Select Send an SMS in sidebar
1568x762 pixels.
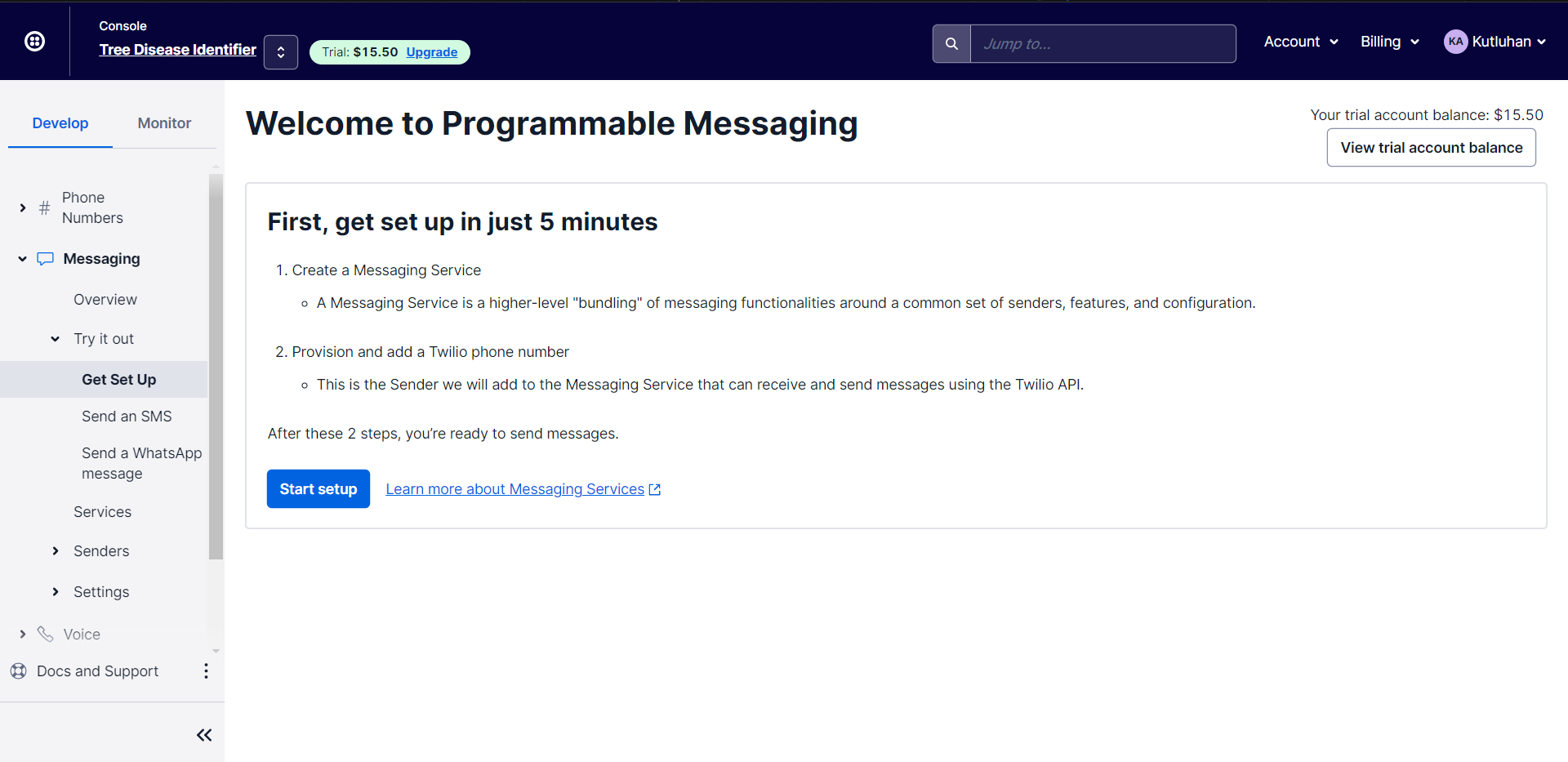[x=127, y=417]
